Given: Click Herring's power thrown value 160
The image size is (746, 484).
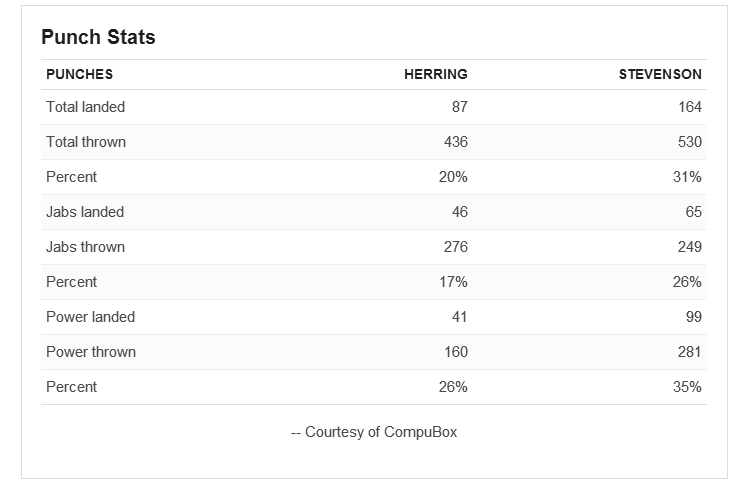Looking at the screenshot, I should coord(456,352).
